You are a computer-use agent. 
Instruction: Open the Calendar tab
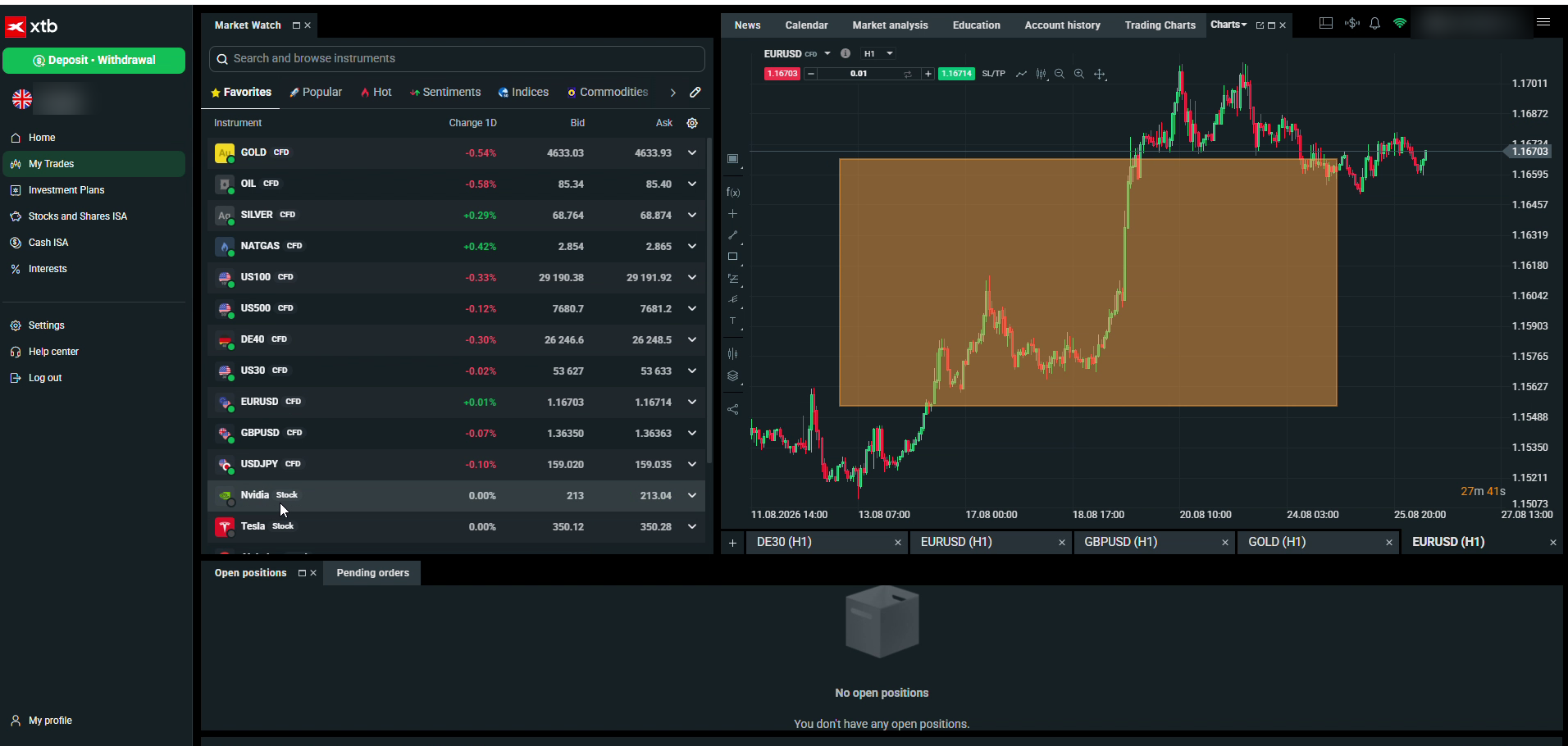coord(806,25)
